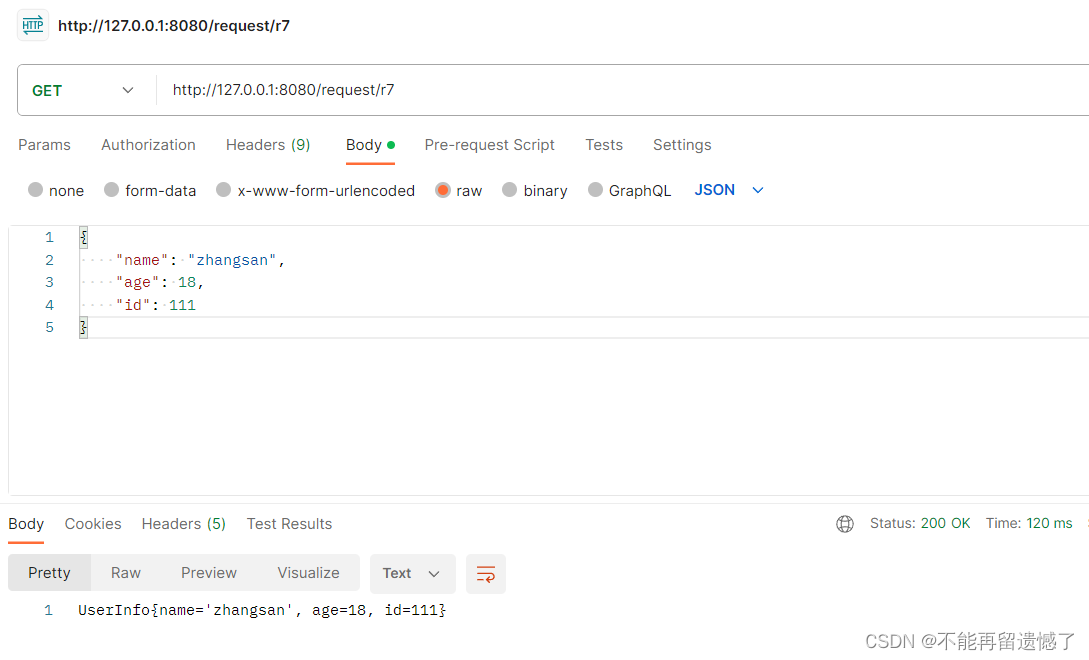Click the Time 120 ms text
Image resolution: width=1089 pixels, height=660 pixels.
point(1029,524)
